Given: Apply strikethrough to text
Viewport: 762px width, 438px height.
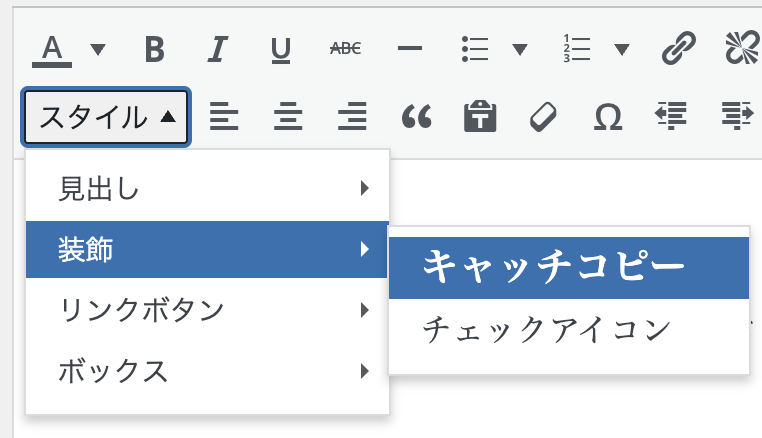Looking at the screenshot, I should click(345, 49).
